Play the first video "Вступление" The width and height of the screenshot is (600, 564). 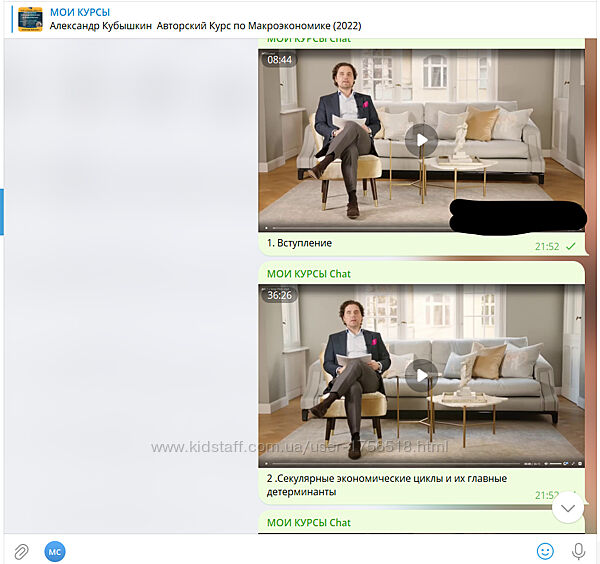421,140
